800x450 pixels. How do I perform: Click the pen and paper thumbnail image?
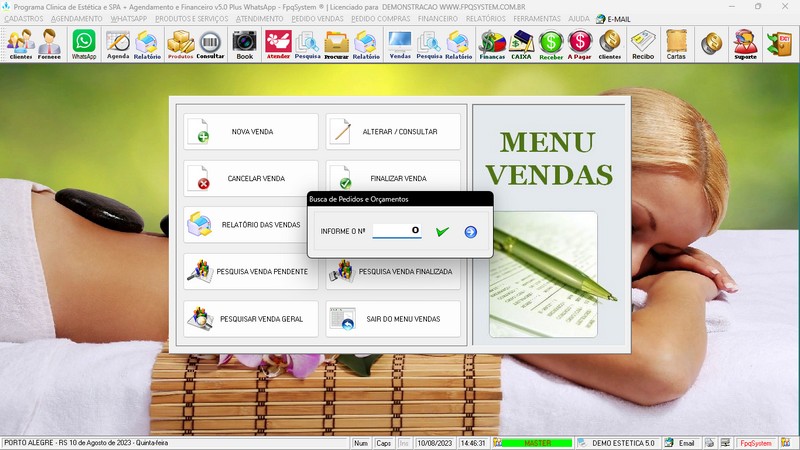543,274
